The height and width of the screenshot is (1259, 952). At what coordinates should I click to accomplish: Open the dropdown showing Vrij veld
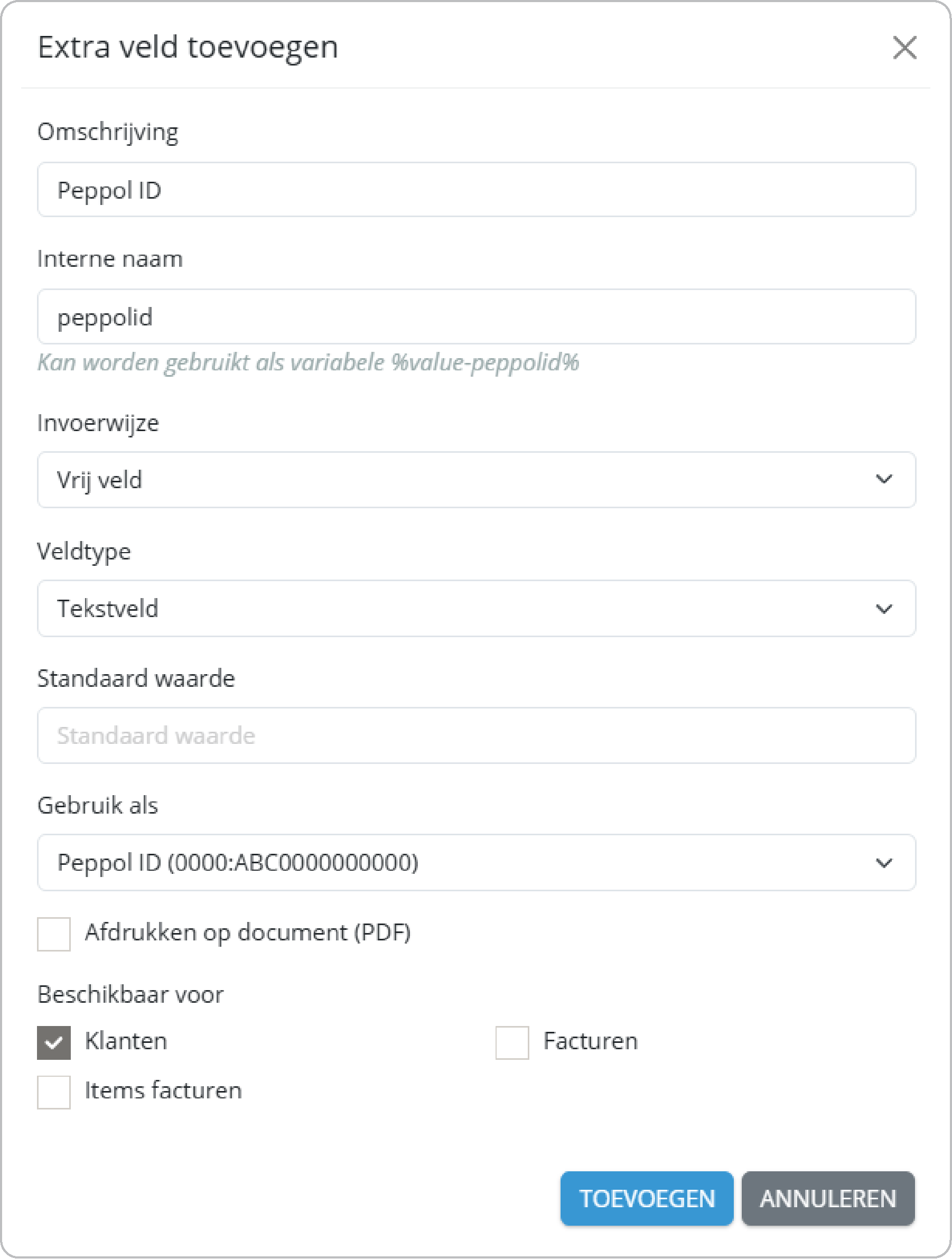(455, 479)
